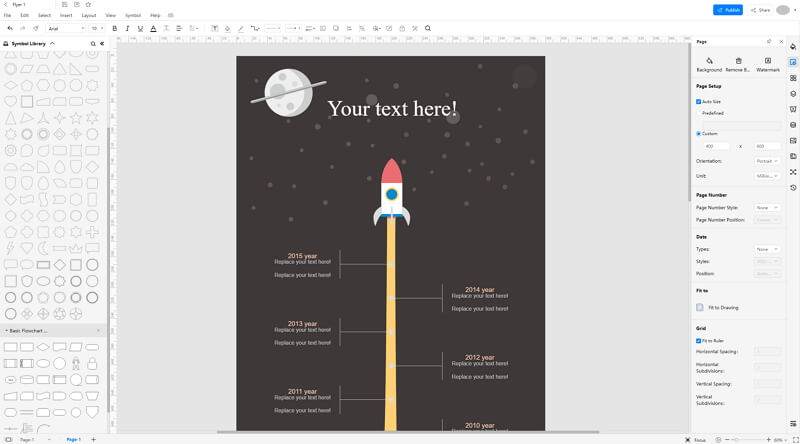Click the Fit to Drawing icon

(x=700, y=307)
